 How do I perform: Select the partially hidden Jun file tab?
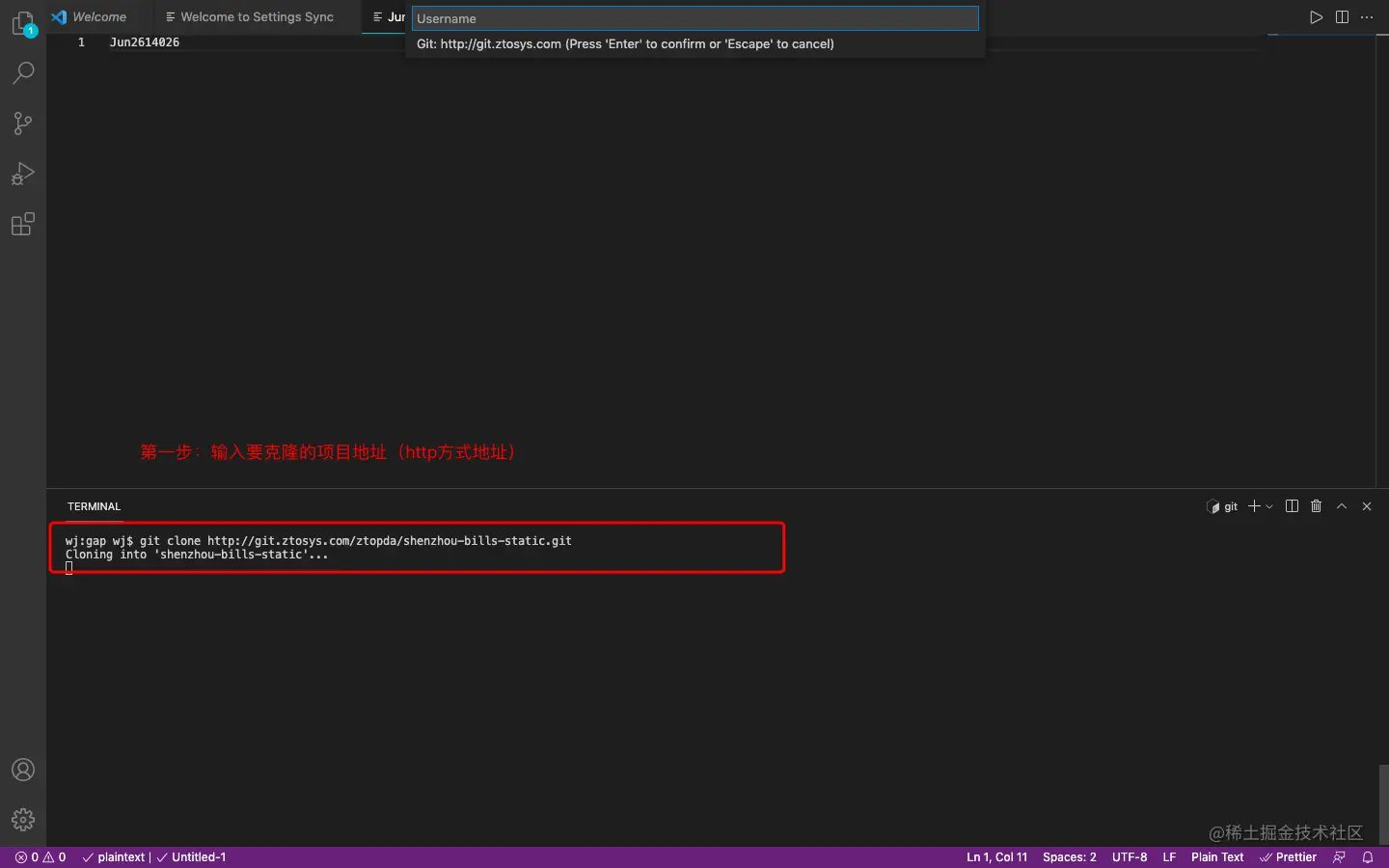tap(386, 17)
